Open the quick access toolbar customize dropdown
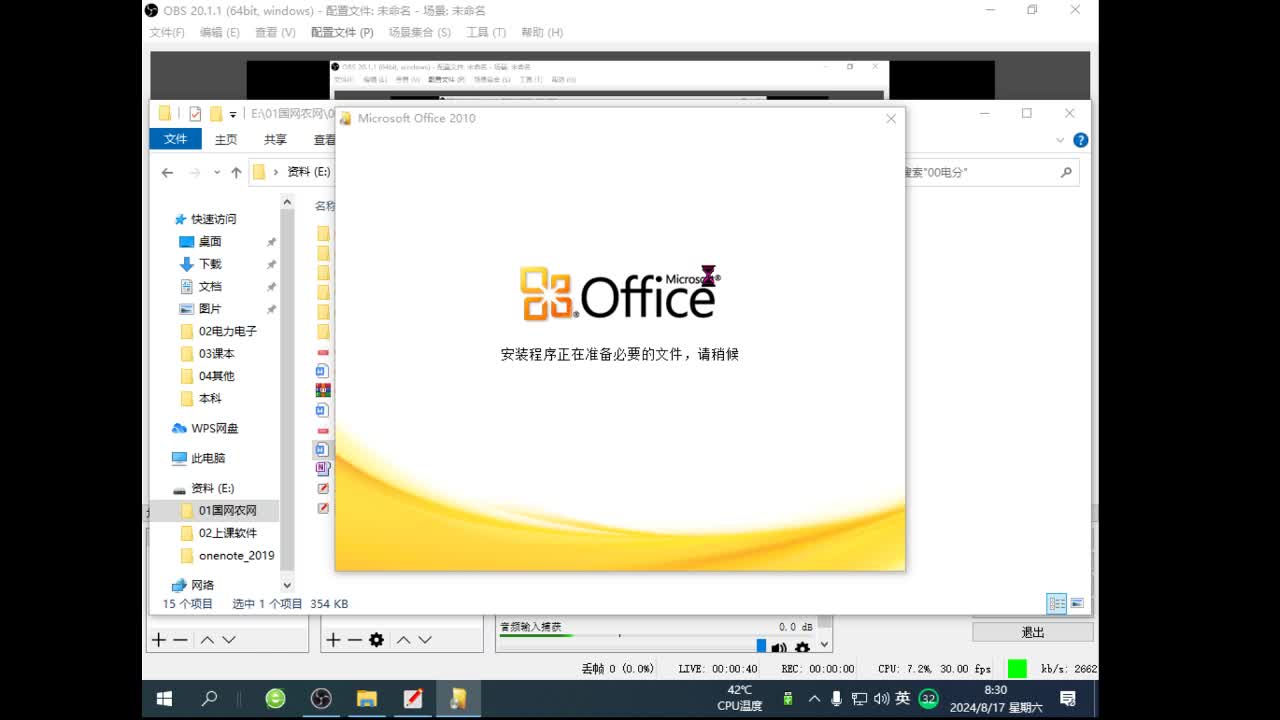This screenshot has width=1280, height=720. point(233,115)
